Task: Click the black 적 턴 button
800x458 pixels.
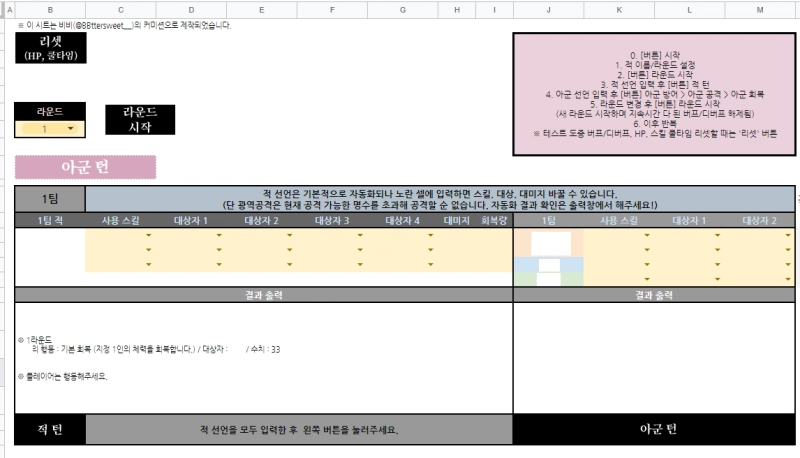Action: click(49, 429)
